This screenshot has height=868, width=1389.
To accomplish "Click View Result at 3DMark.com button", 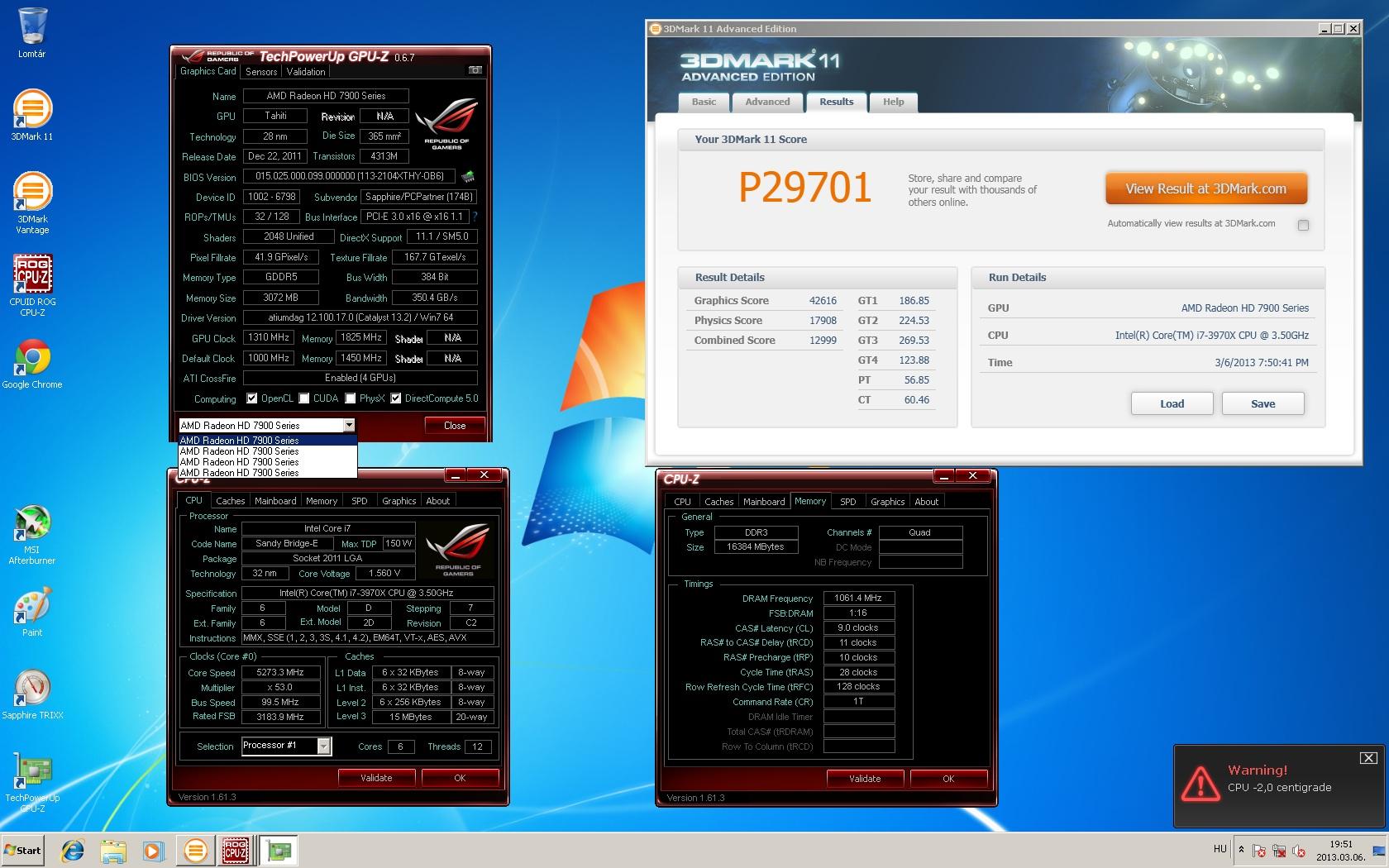I will pos(1206,188).
